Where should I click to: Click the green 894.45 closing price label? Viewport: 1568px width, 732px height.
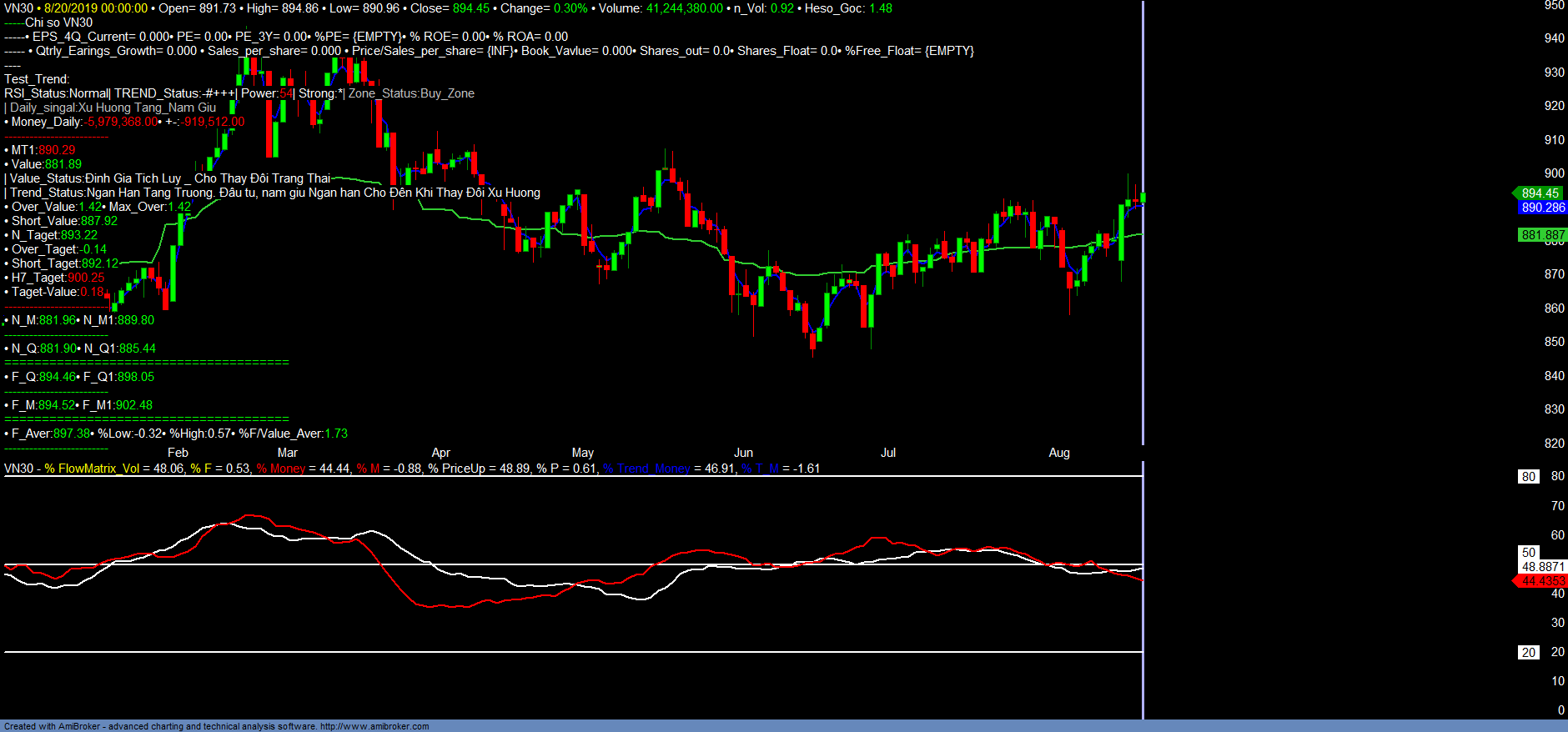pos(1540,193)
